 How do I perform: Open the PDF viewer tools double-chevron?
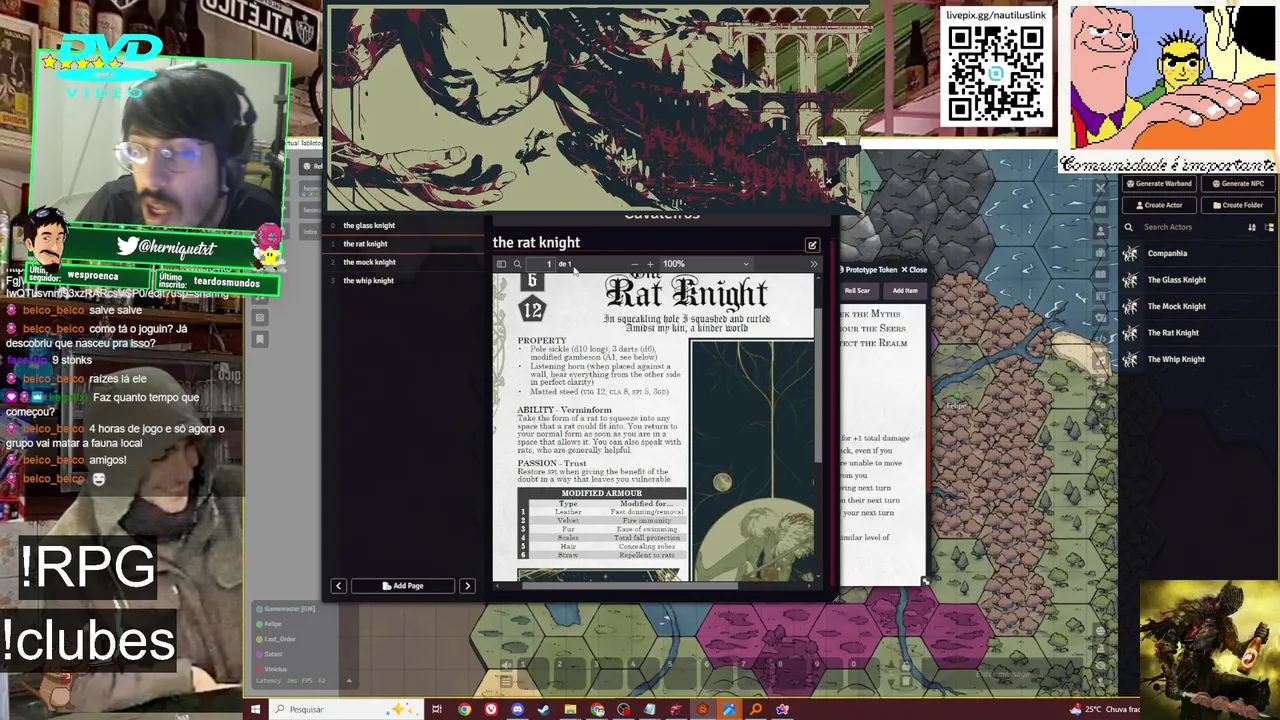tap(813, 264)
